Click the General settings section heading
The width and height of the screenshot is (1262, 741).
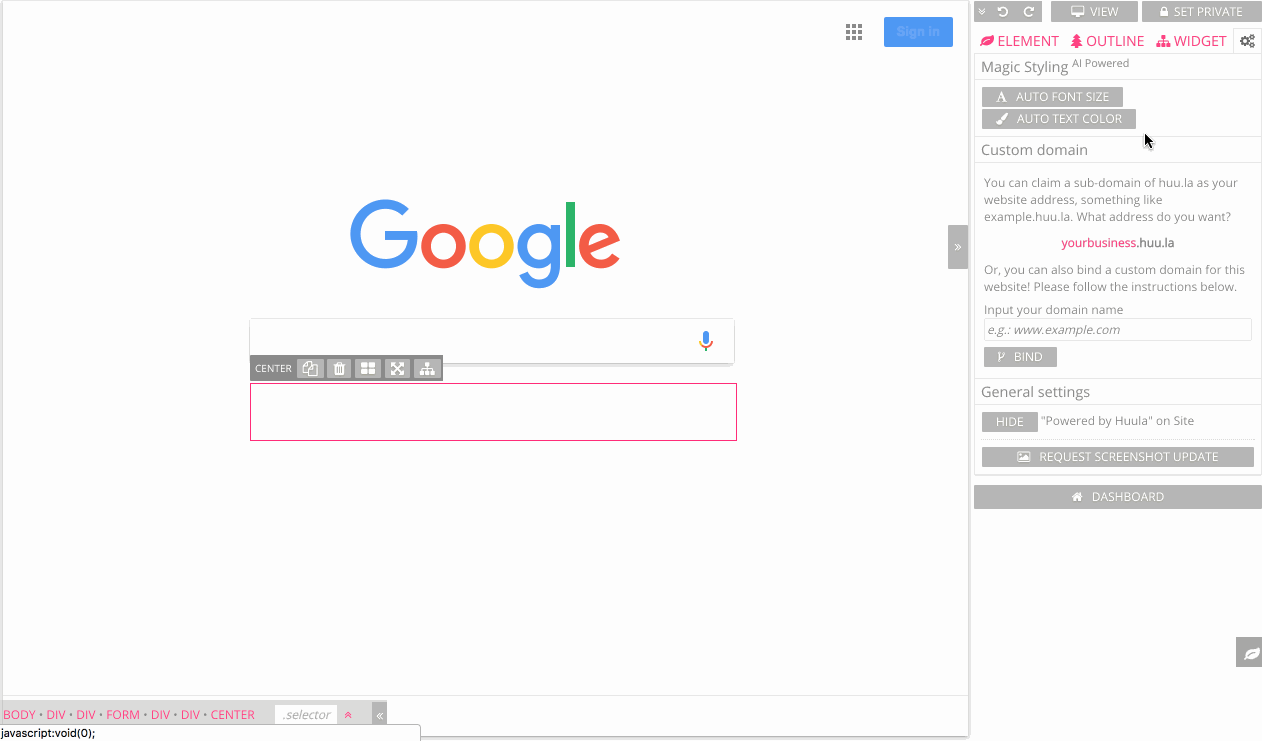coord(1035,392)
